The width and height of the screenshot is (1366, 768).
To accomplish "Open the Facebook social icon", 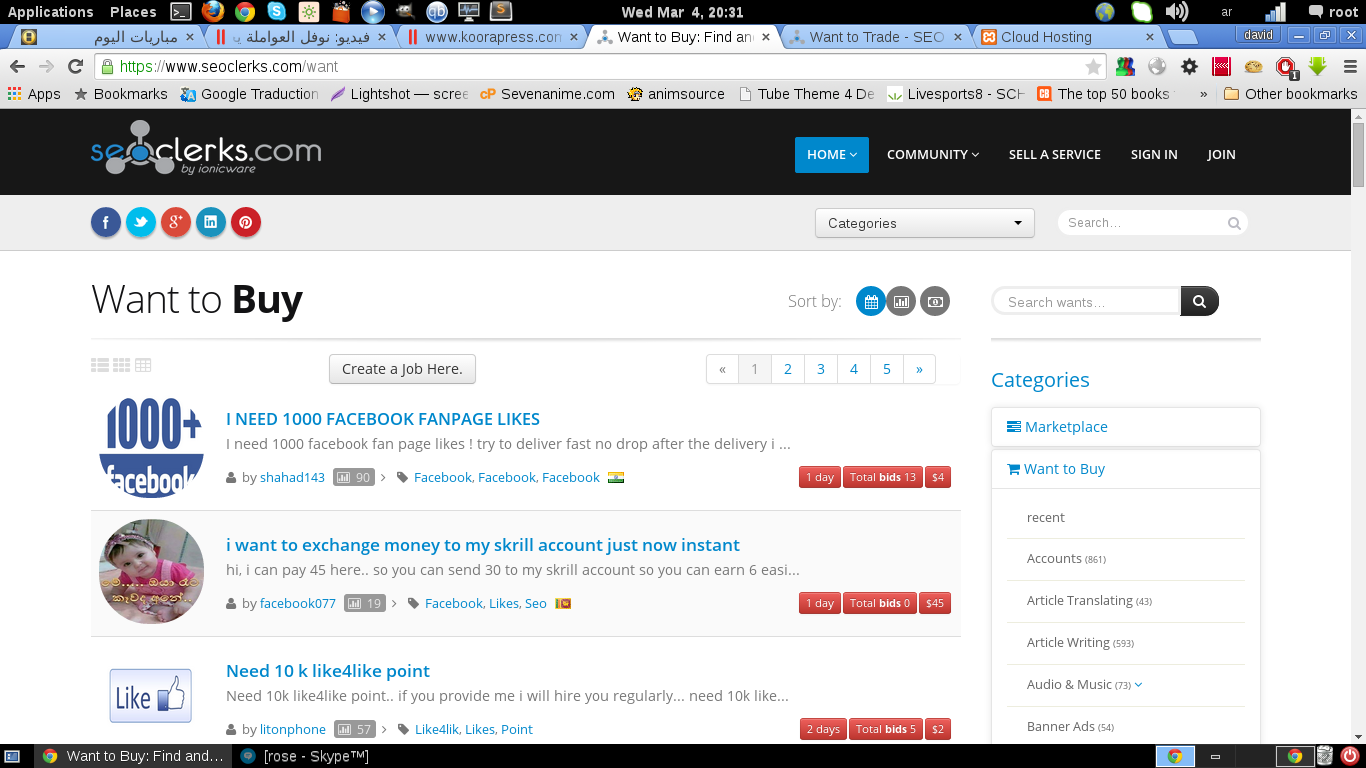I will pyautogui.click(x=106, y=222).
